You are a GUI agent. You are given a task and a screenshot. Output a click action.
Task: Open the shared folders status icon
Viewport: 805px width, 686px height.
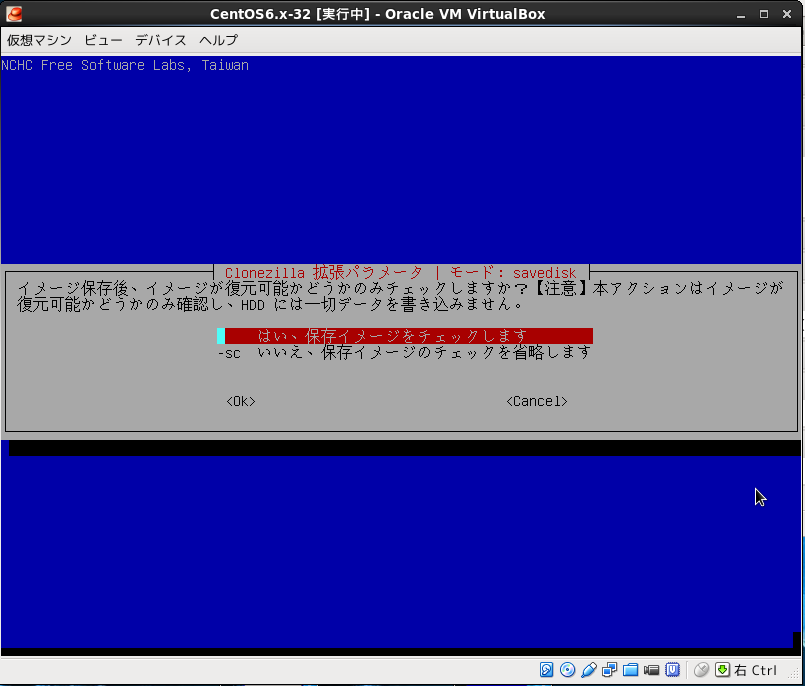[x=631, y=670]
